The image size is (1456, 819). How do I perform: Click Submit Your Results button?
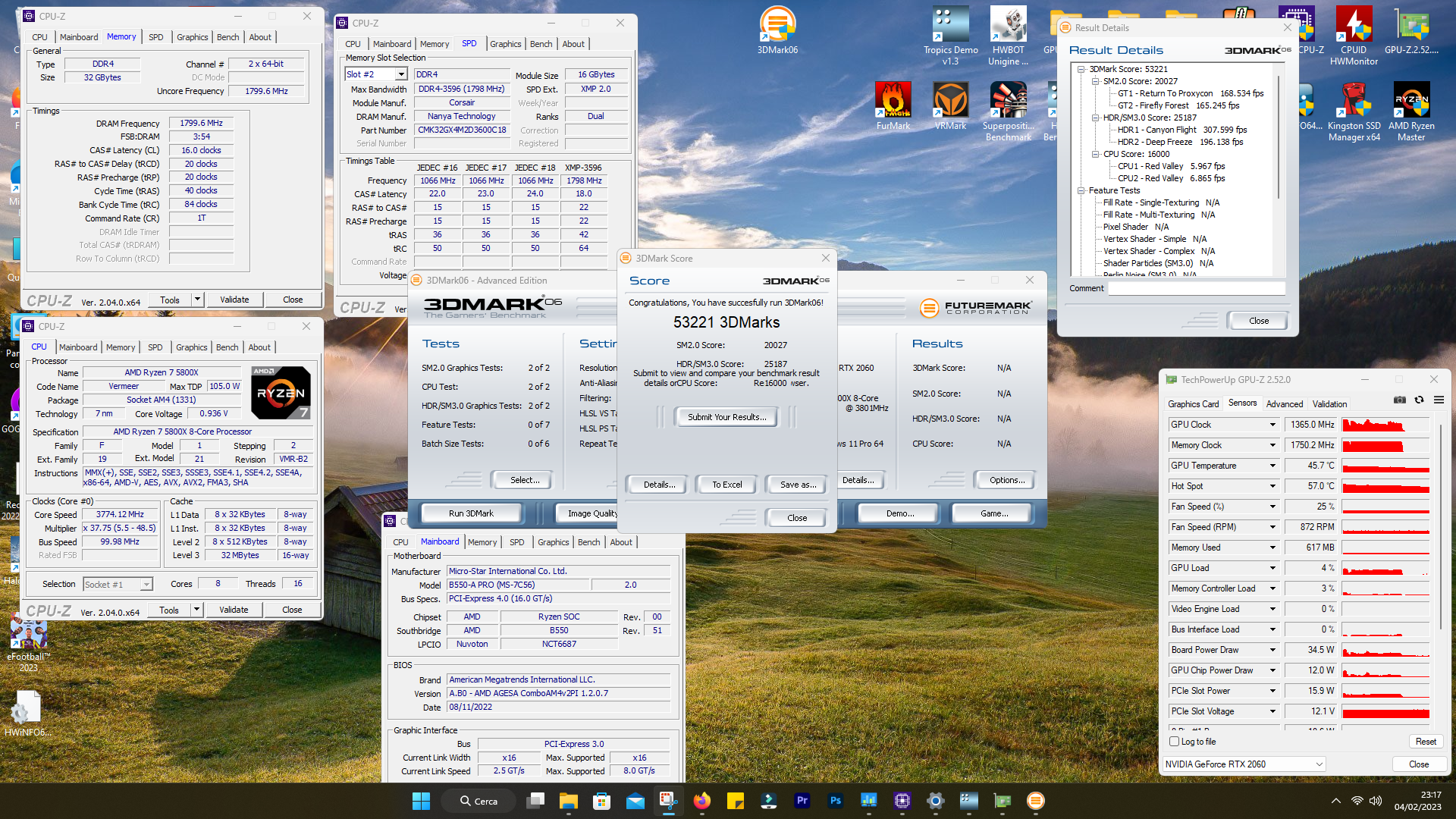tap(726, 417)
